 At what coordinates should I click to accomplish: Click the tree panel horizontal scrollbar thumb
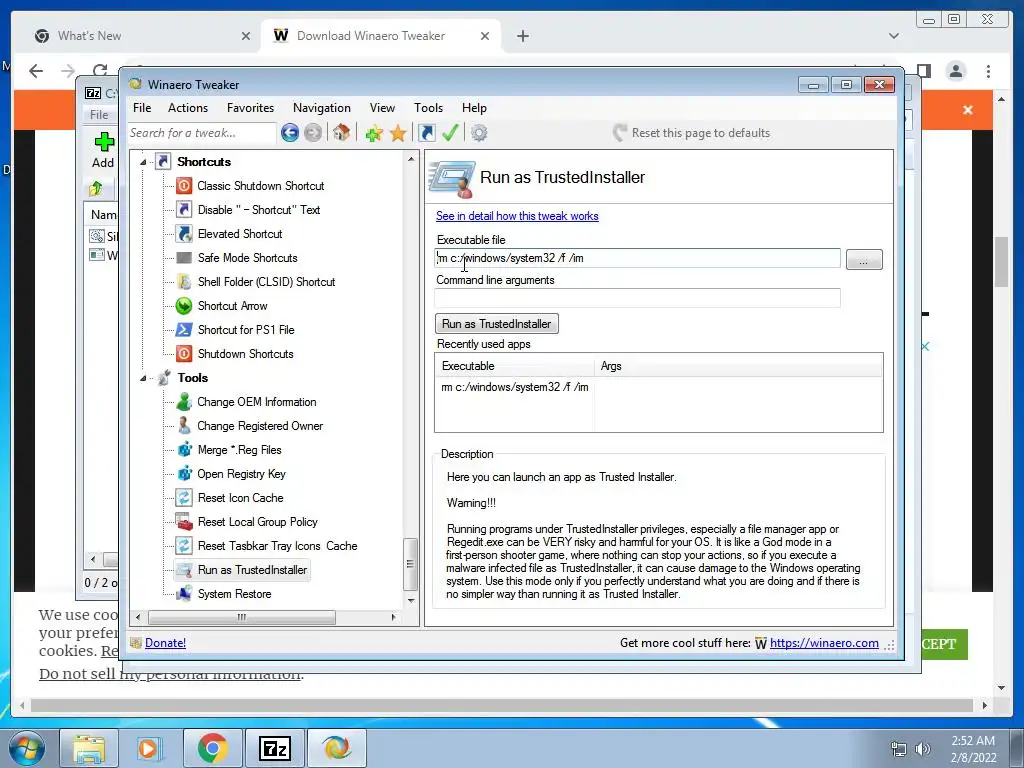242,617
